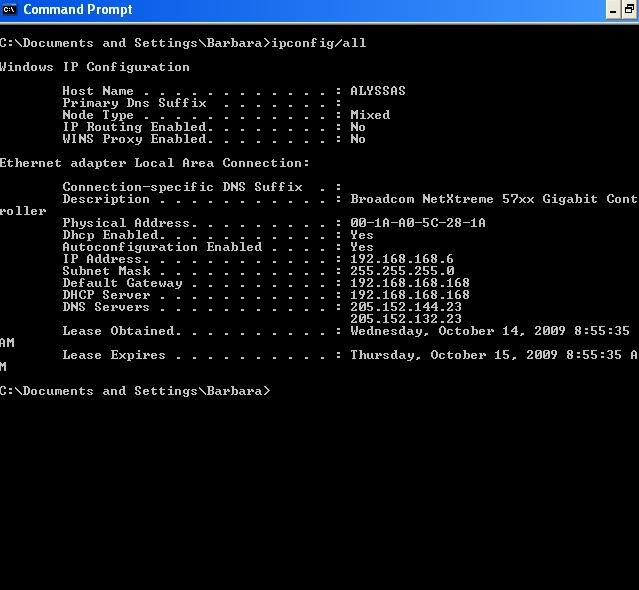Click the final command prompt line
Viewport: 639px width, 590px height.
[135, 391]
